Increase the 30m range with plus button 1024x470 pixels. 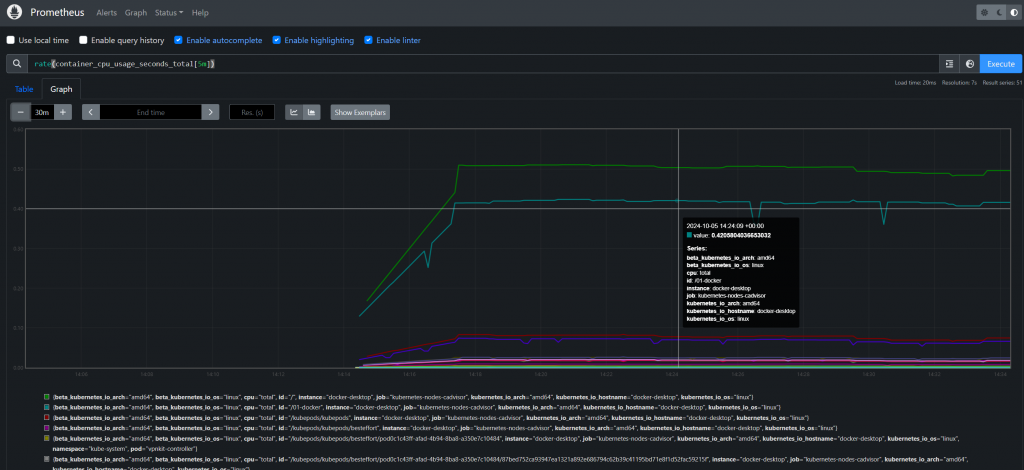63,112
